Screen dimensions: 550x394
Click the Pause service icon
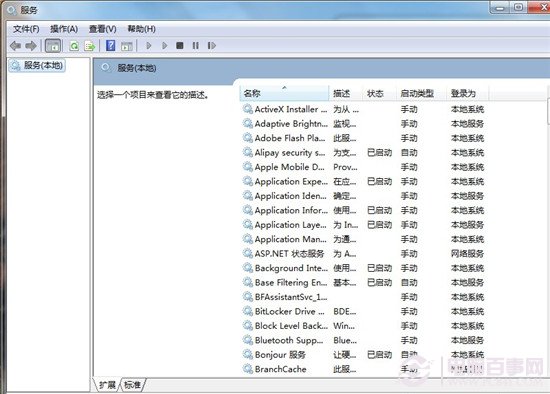coord(195,46)
